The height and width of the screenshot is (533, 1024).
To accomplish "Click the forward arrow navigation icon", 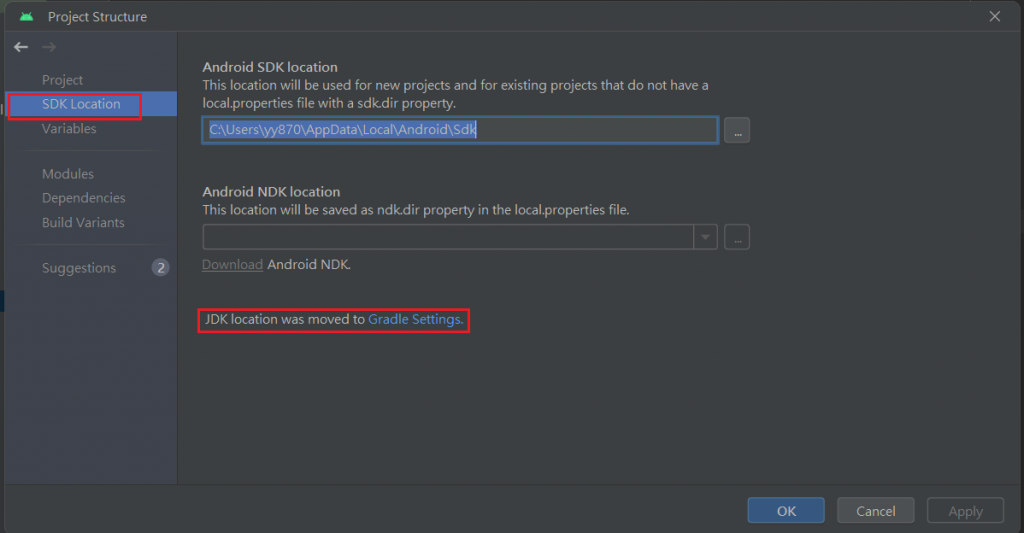I will (49, 47).
